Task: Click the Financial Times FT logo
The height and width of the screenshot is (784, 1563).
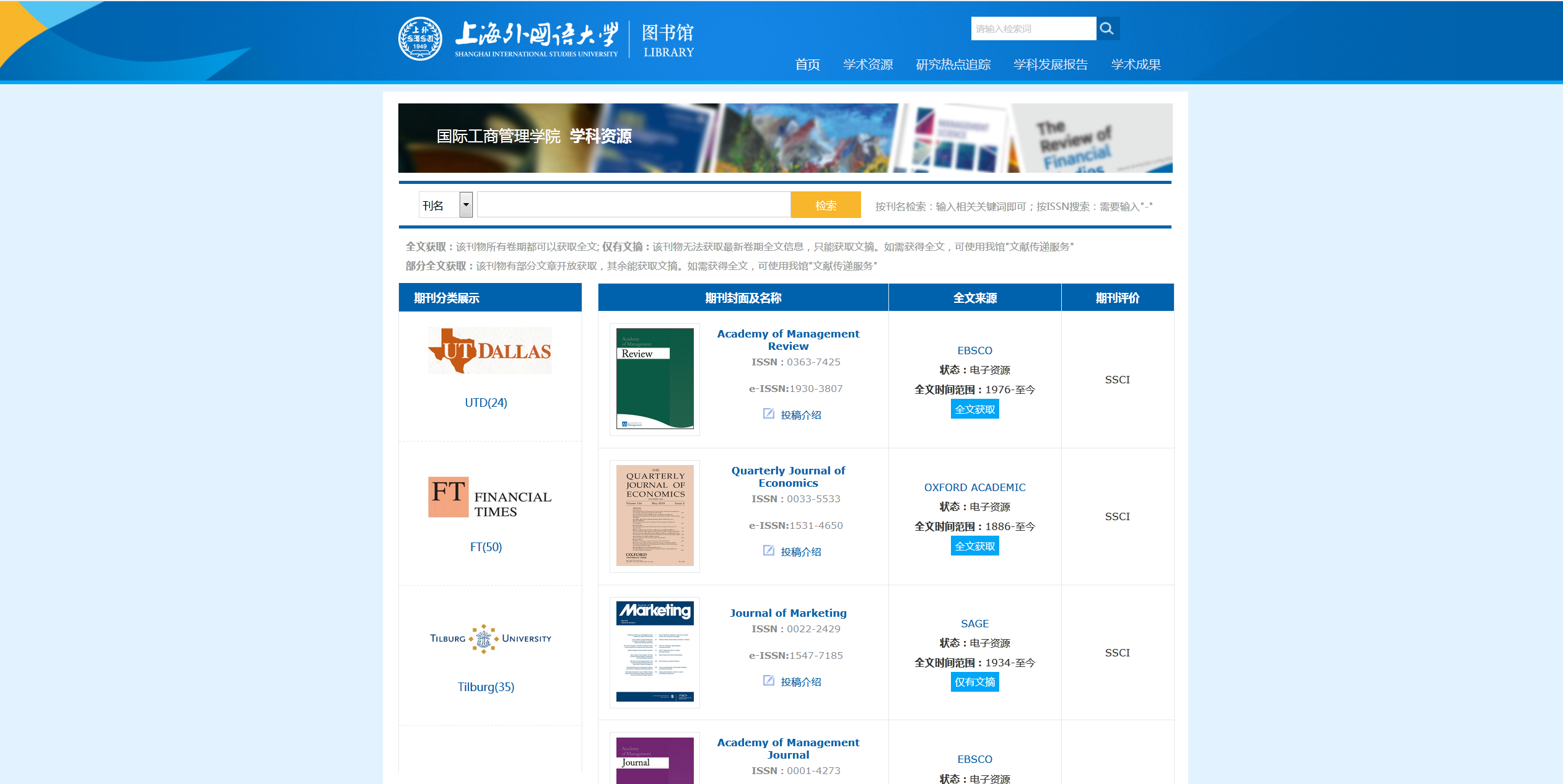Action: (489, 497)
